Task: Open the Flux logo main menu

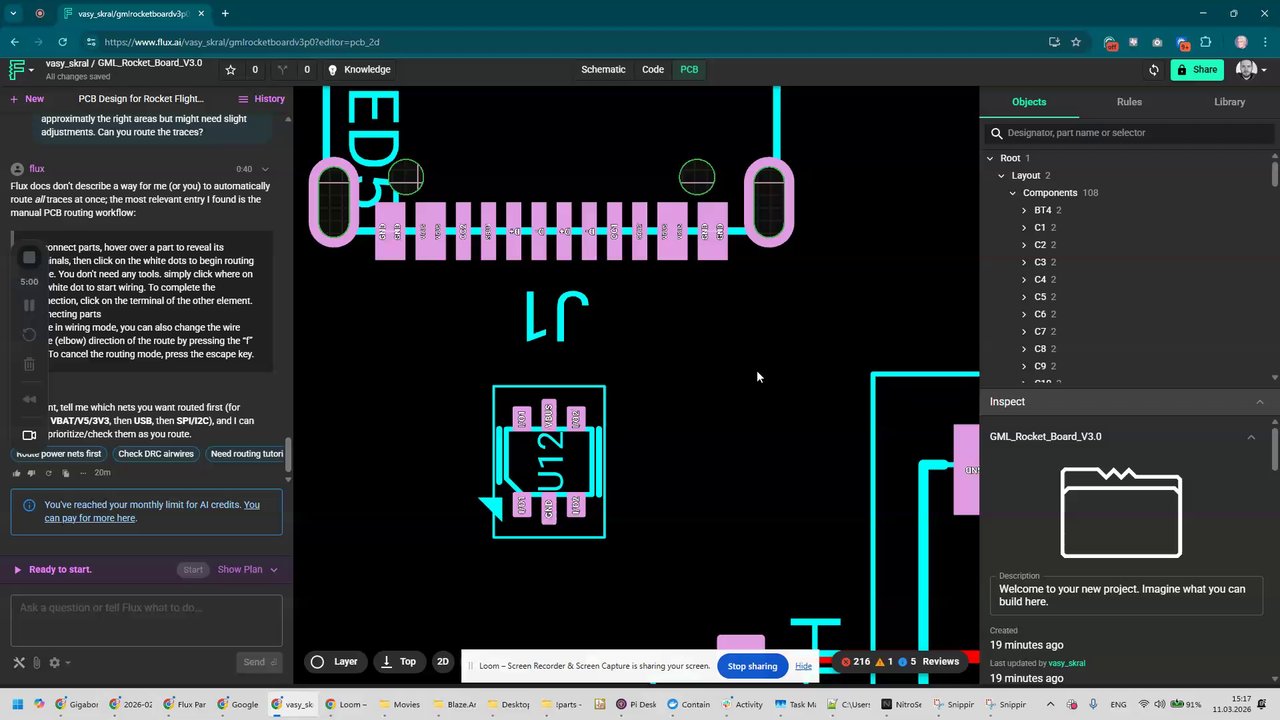Action: (x=20, y=70)
